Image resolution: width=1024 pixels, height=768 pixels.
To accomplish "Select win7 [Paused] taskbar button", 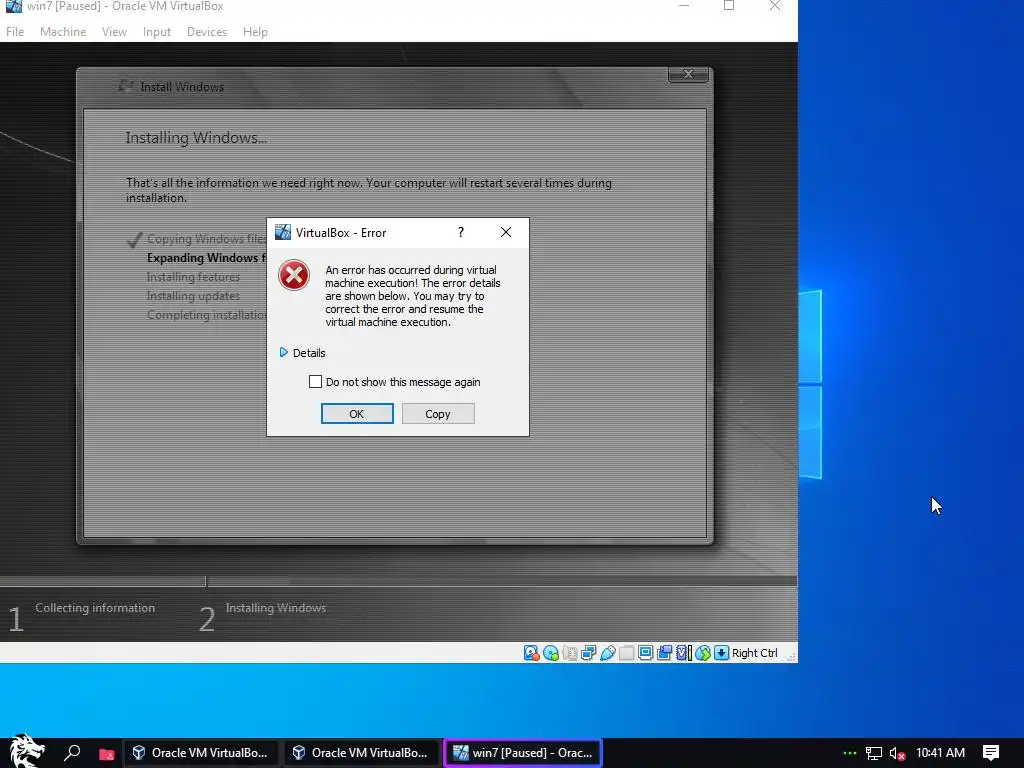I will tap(523, 752).
